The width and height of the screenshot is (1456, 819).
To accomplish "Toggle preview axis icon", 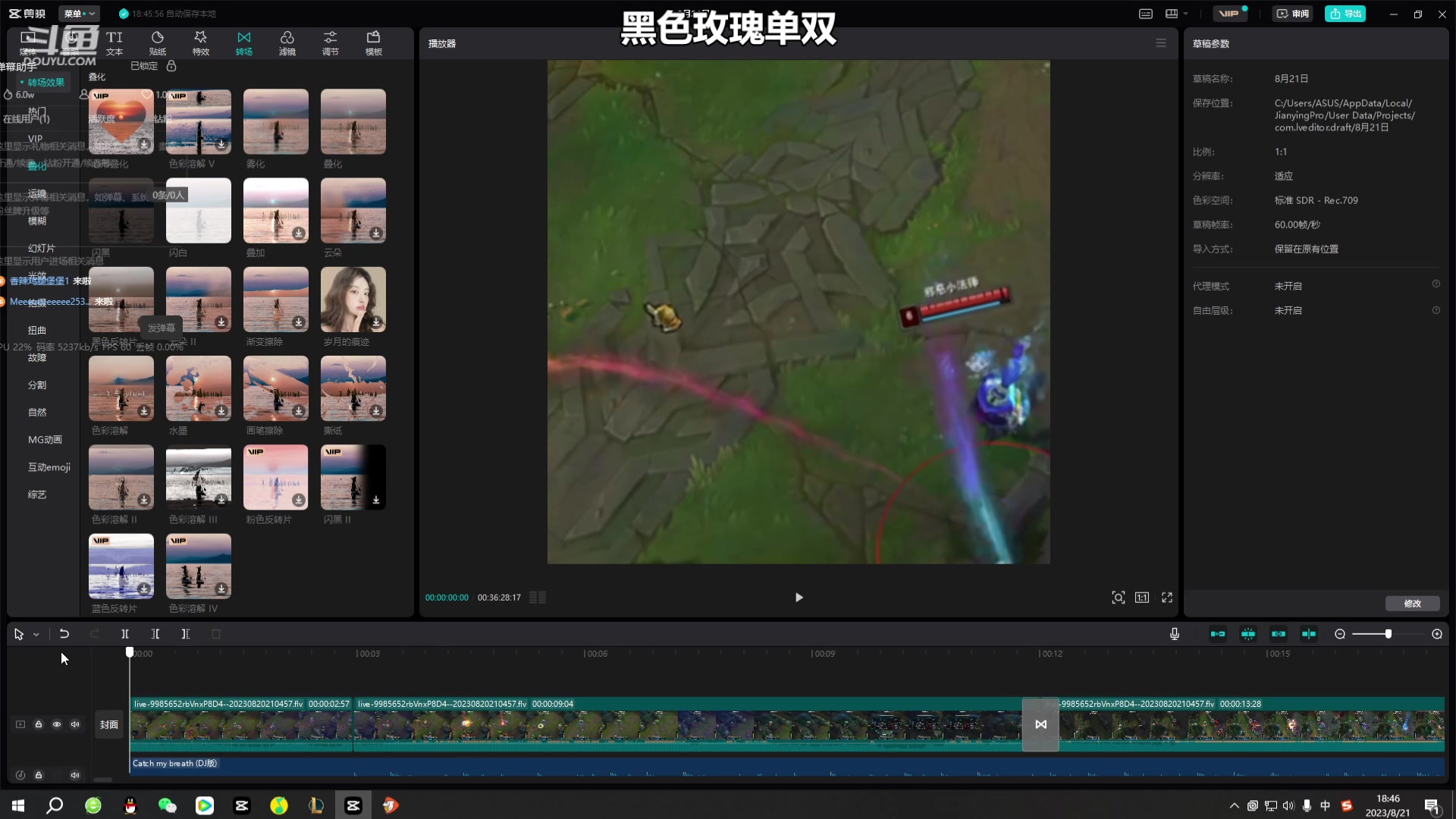I will (x=1309, y=634).
